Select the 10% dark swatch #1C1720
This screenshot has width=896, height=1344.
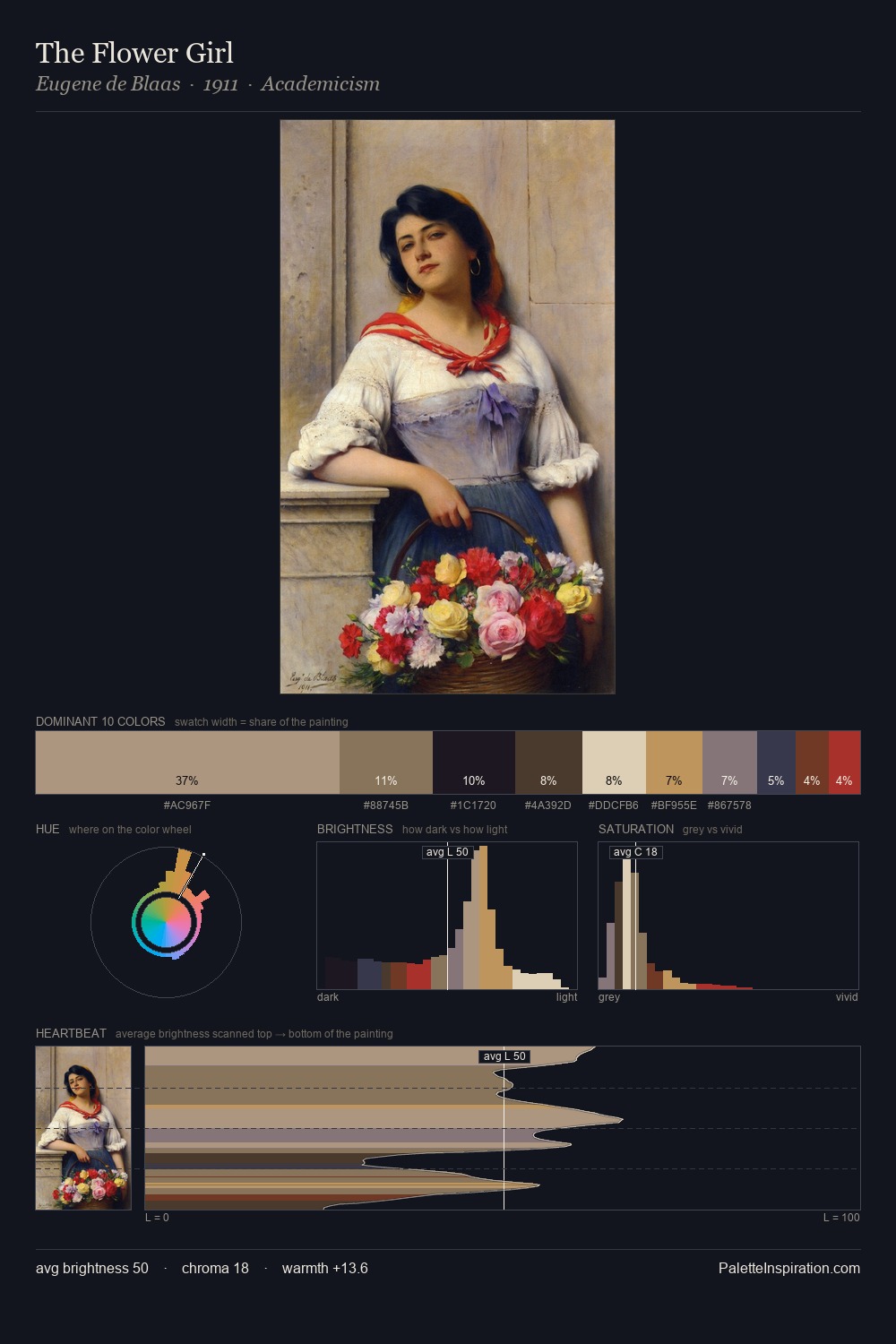tap(474, 762)
